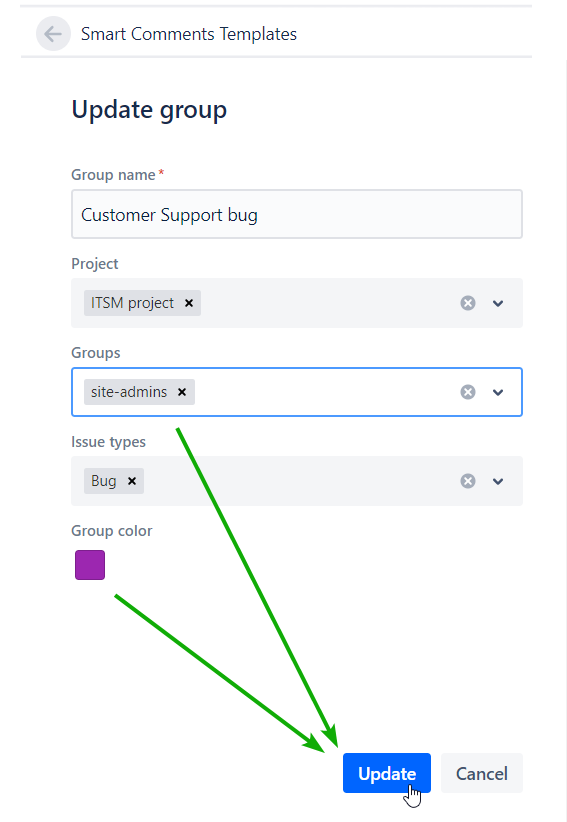The image size is (567, 822).
Task: Open the Groups dropdown chevron
Action: coord(498,392)
